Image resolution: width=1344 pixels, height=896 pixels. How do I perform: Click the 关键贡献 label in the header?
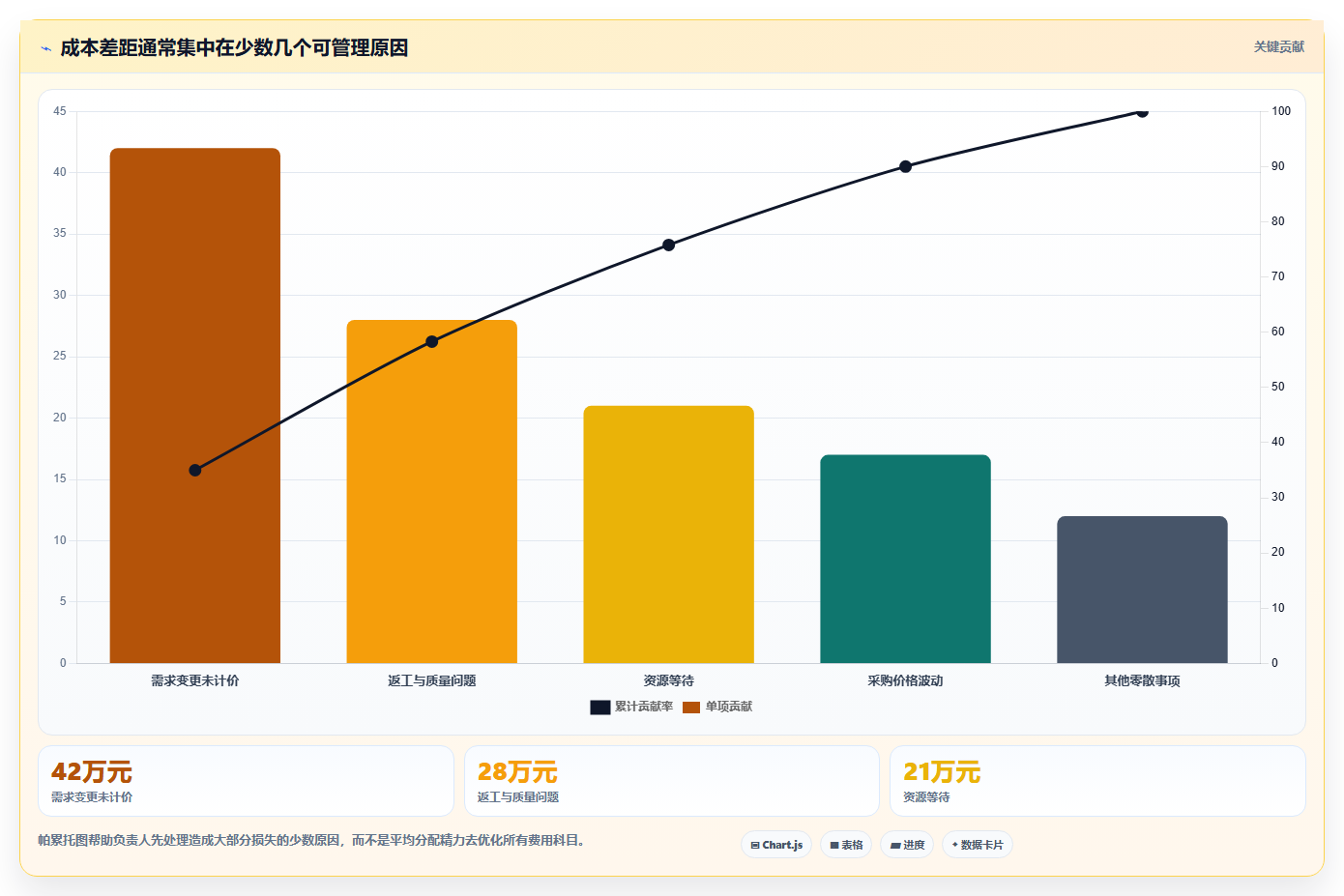1278,46
